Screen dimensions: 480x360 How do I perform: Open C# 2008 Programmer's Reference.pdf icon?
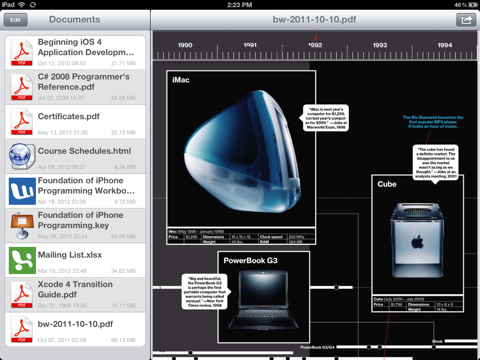click(x=21, y=87)
